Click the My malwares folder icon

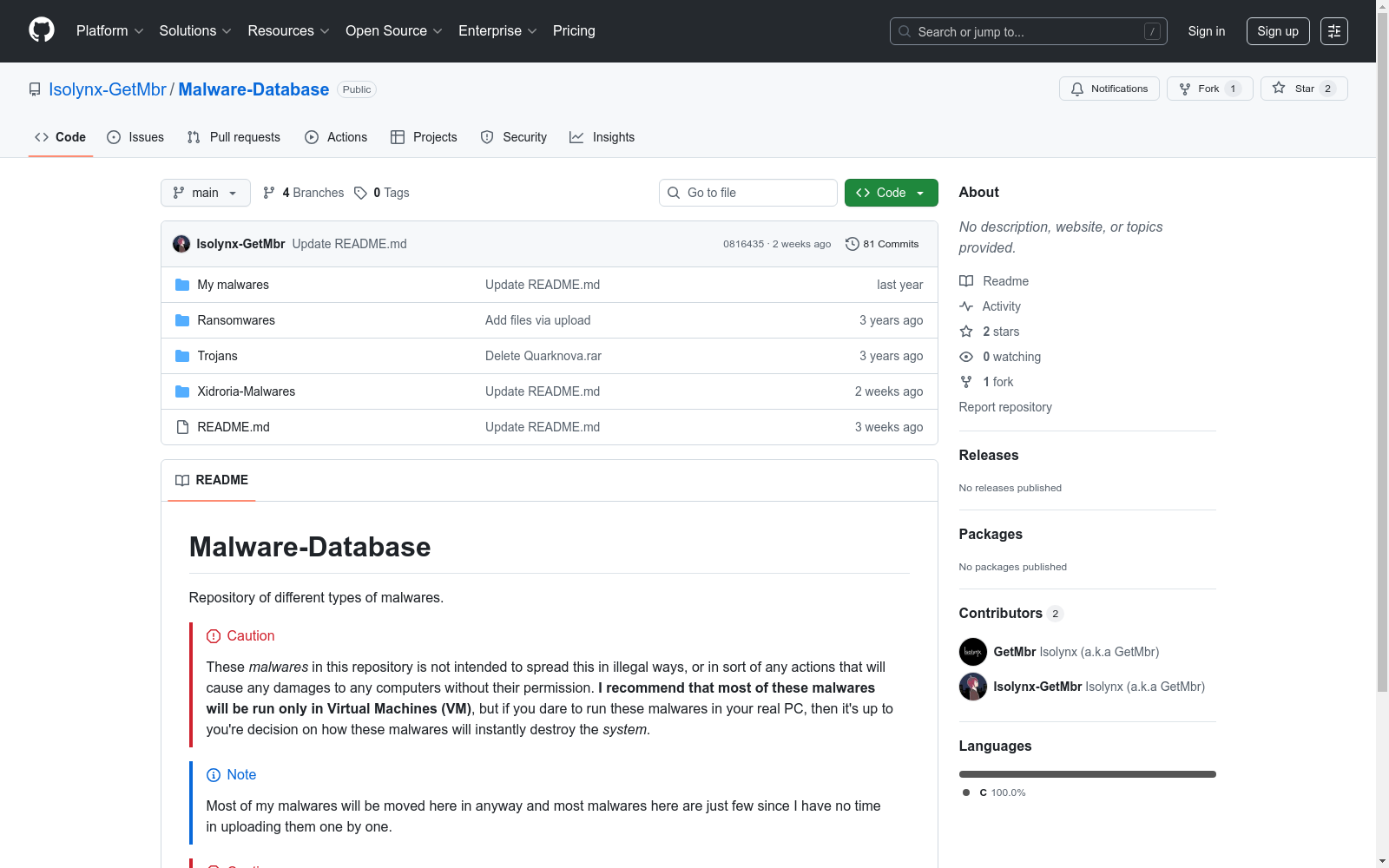182,285
